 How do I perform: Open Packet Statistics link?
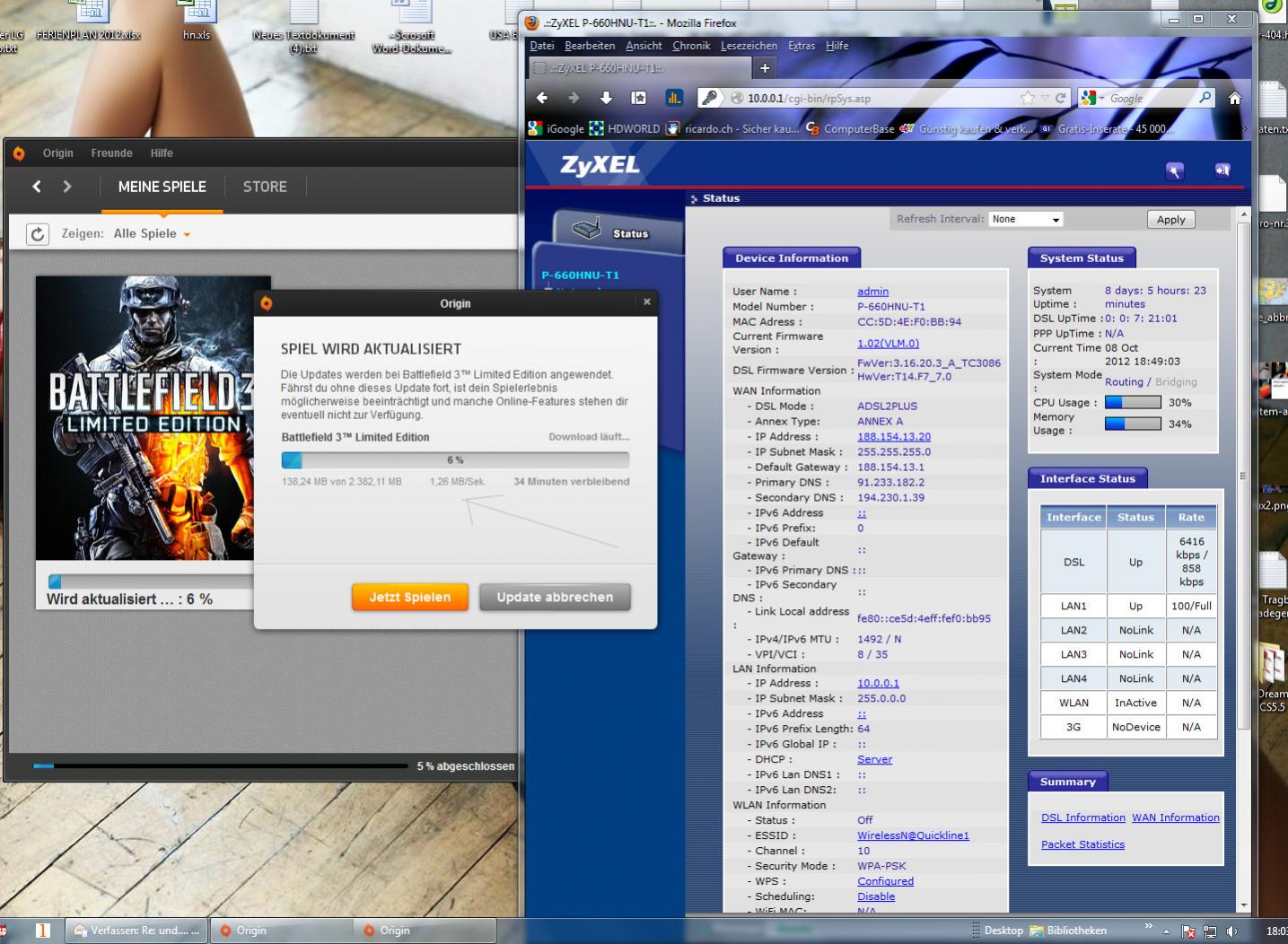(x=1082, y=844)
